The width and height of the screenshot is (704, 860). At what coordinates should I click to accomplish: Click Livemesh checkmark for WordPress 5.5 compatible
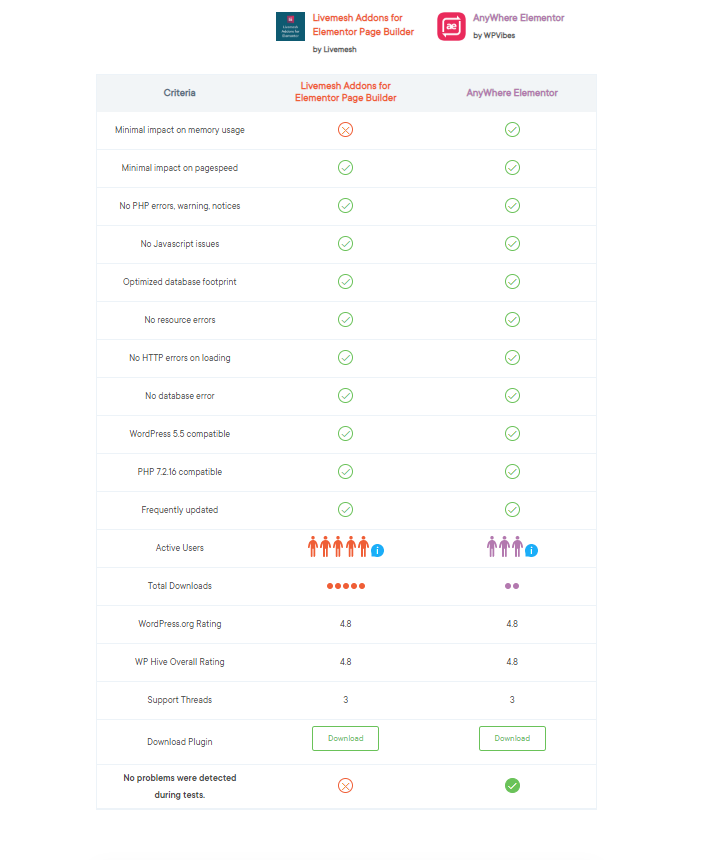tap(345, 434)
